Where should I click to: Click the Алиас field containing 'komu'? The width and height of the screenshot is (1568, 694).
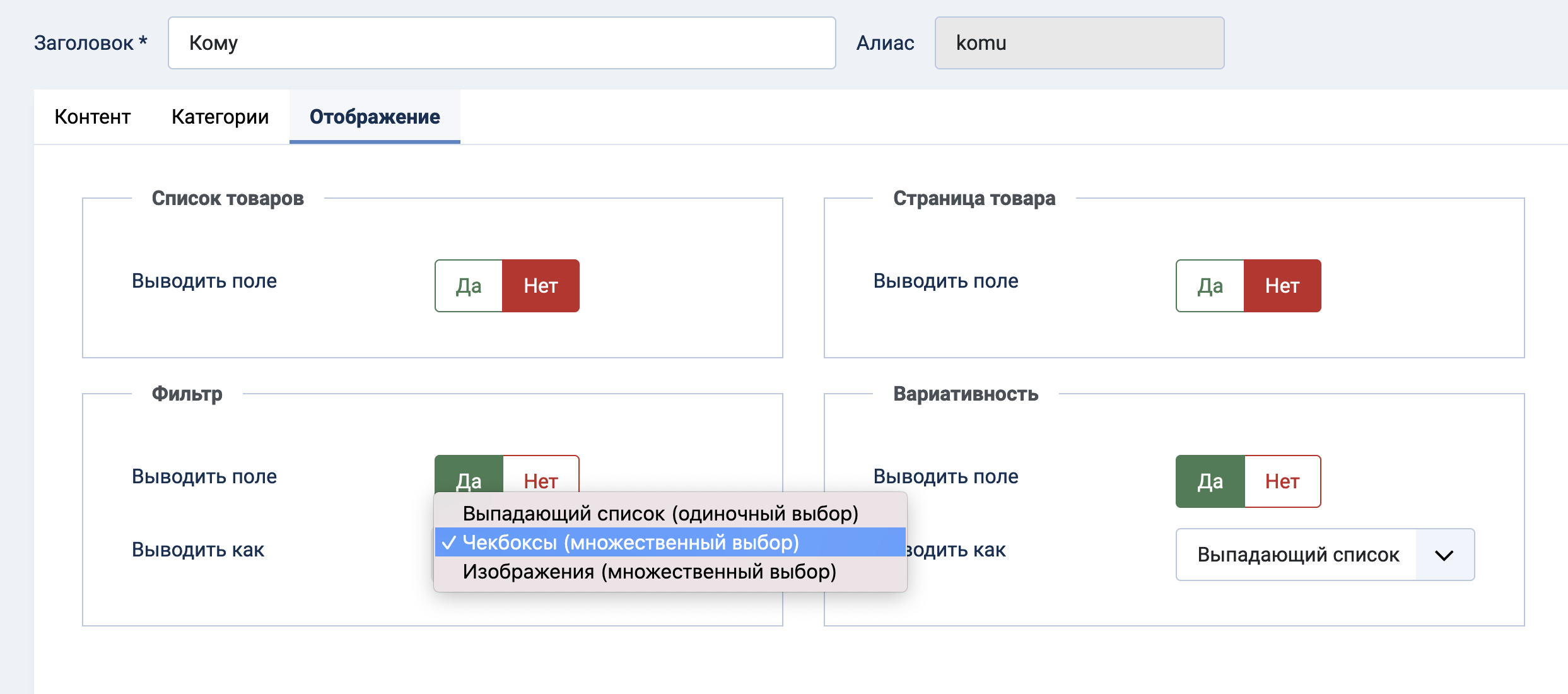[x=1079, y=43]
